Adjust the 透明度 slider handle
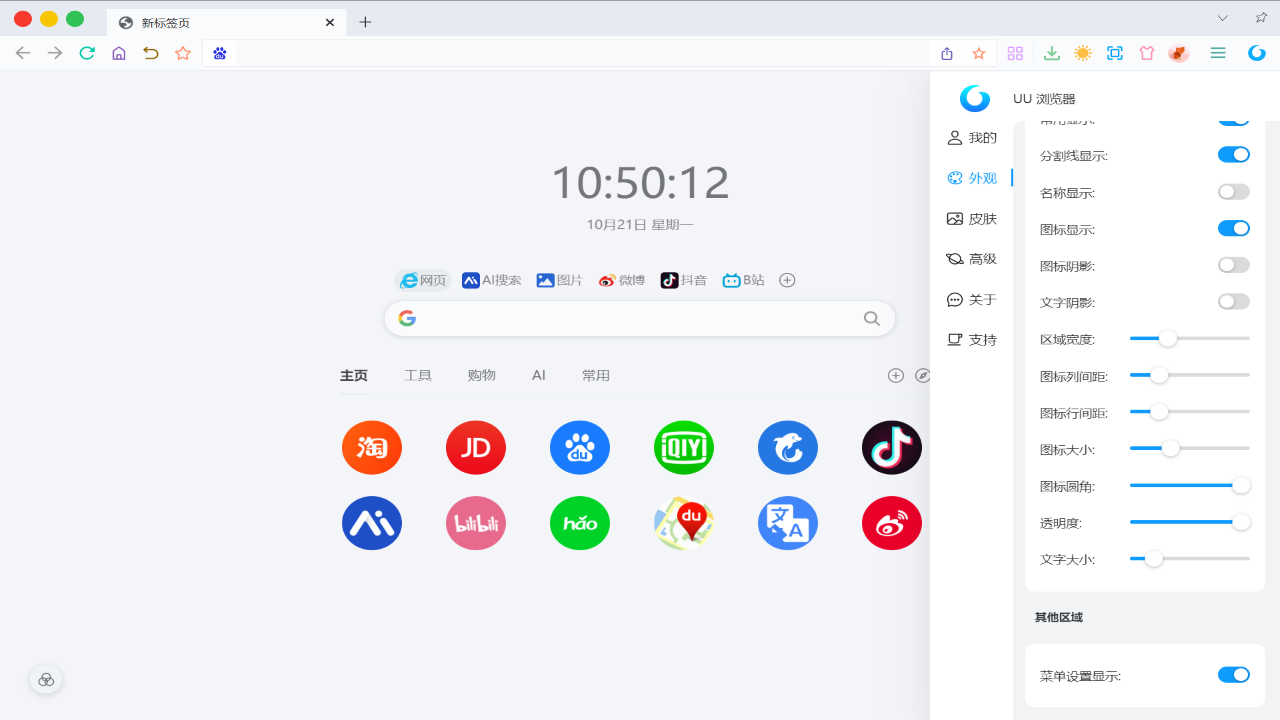This screenshot has height=720, width=1280. pos(1241,521)
